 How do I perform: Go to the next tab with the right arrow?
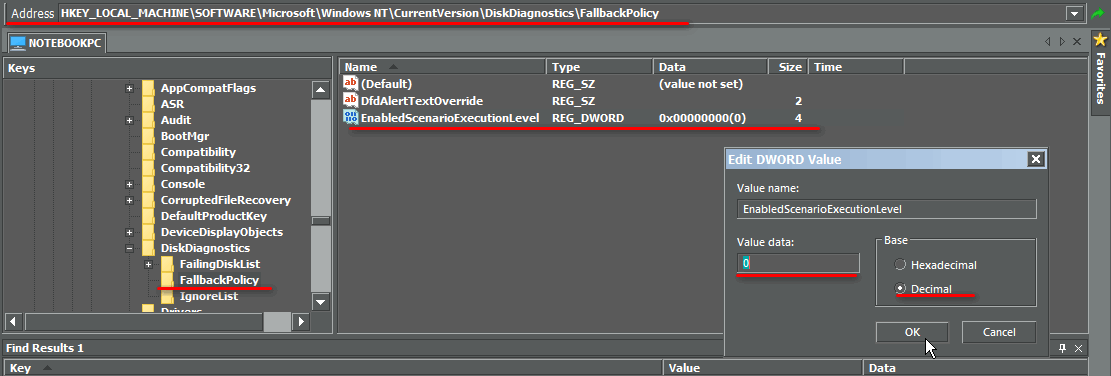click(1062, 42)
